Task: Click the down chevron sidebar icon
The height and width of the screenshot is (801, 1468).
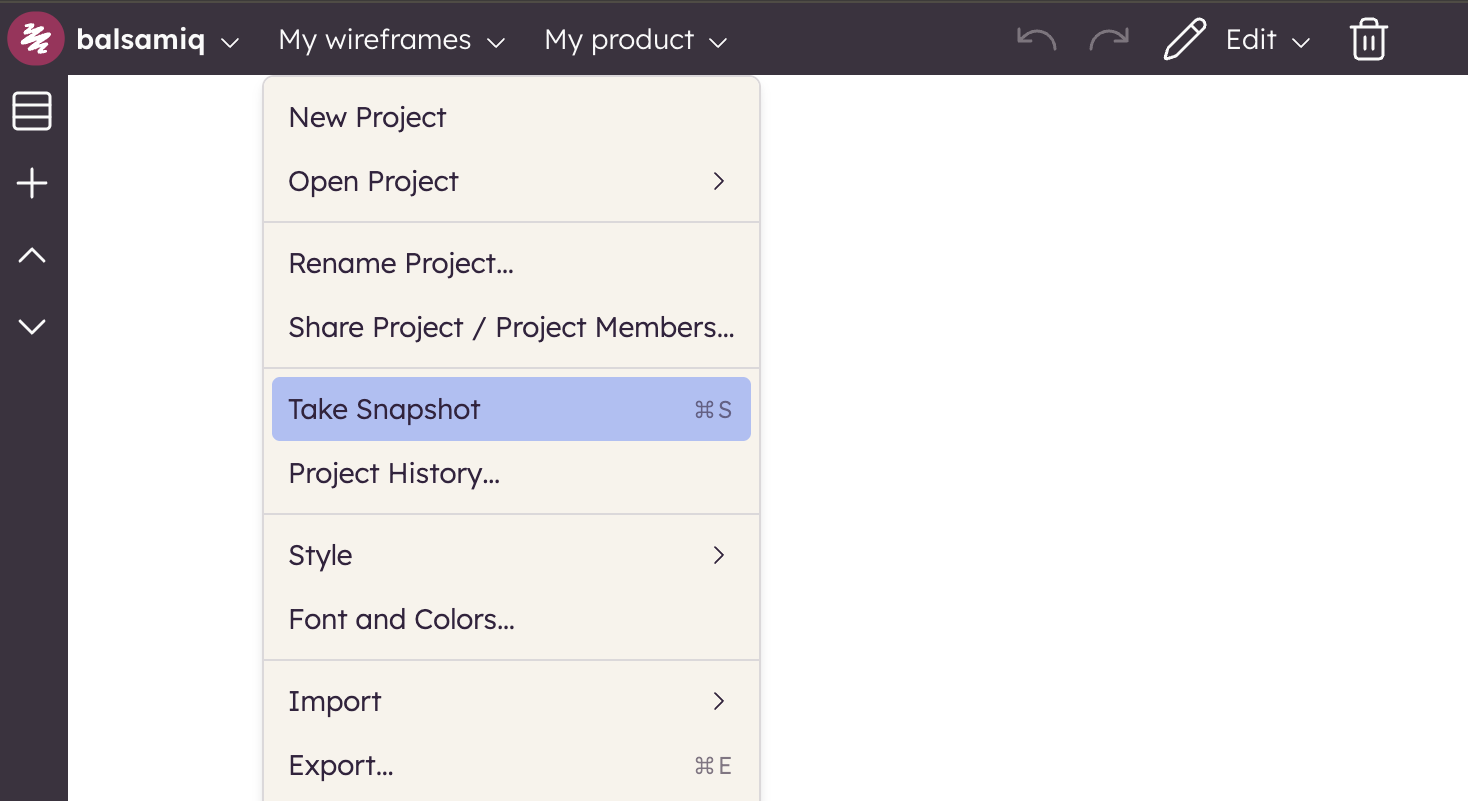Action: click(32, 327)
